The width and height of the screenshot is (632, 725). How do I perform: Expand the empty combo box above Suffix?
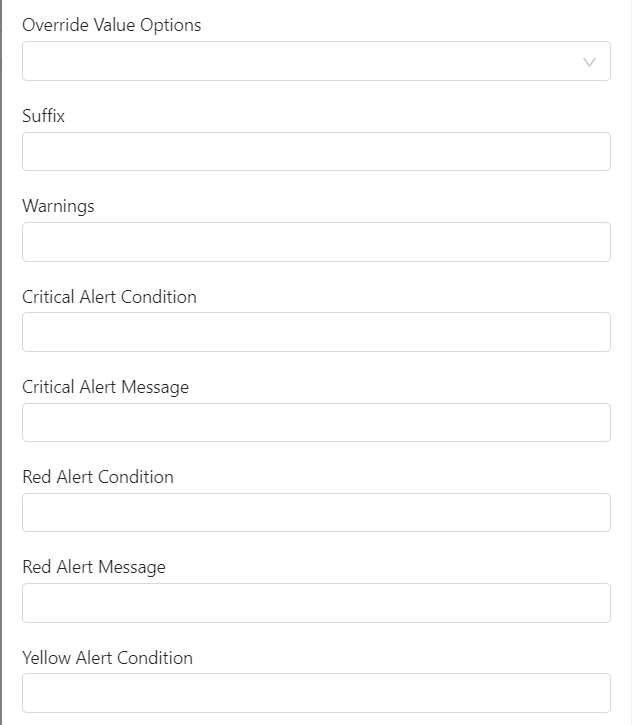pos(300,61)
